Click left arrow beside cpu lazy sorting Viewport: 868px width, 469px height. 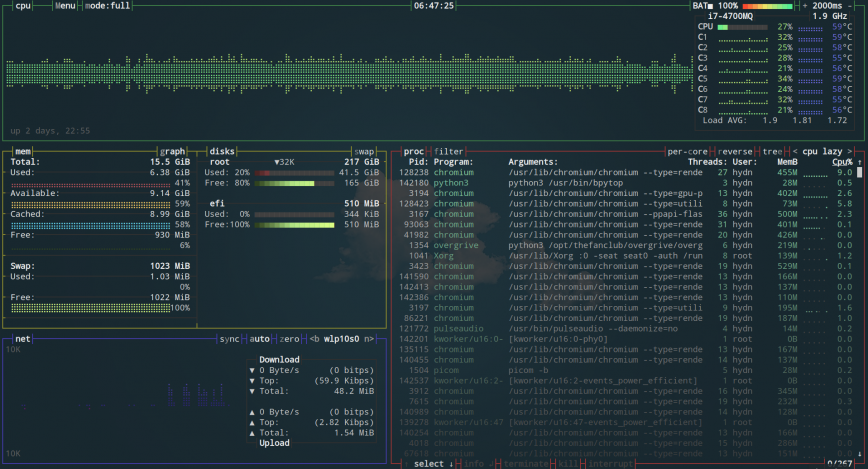795,151
